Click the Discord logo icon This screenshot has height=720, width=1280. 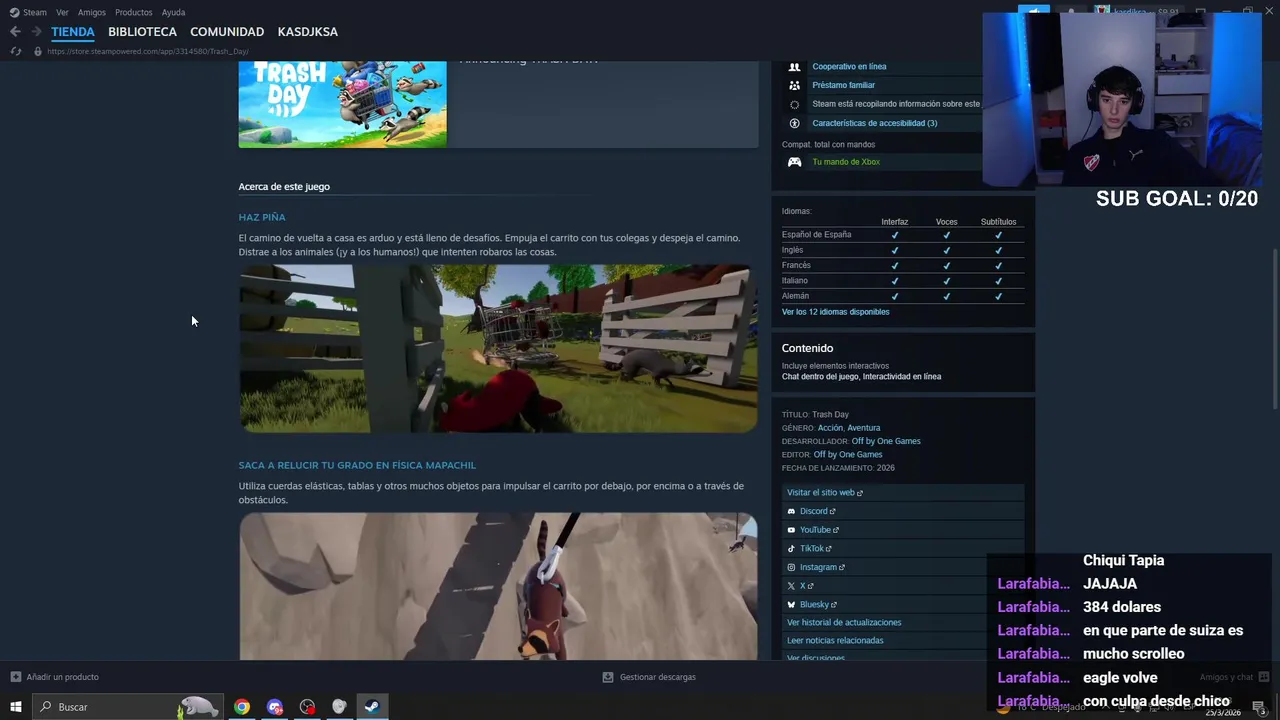pyautogui.click(x=791, y=511)
